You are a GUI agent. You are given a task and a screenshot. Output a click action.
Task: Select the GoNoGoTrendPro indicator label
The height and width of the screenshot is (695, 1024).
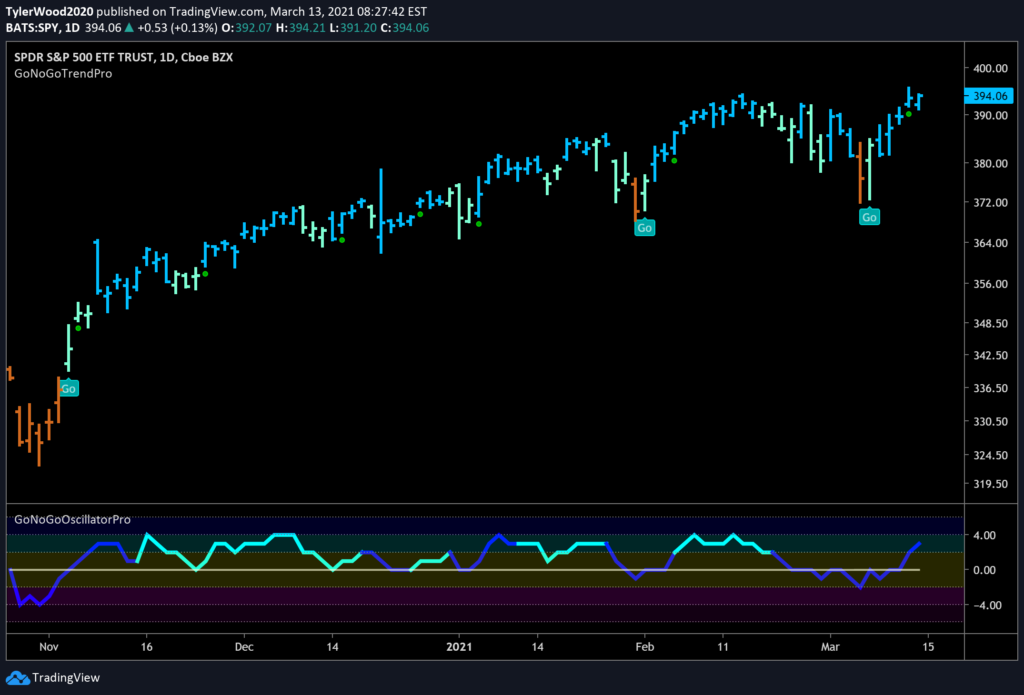(x=63, y=74)
